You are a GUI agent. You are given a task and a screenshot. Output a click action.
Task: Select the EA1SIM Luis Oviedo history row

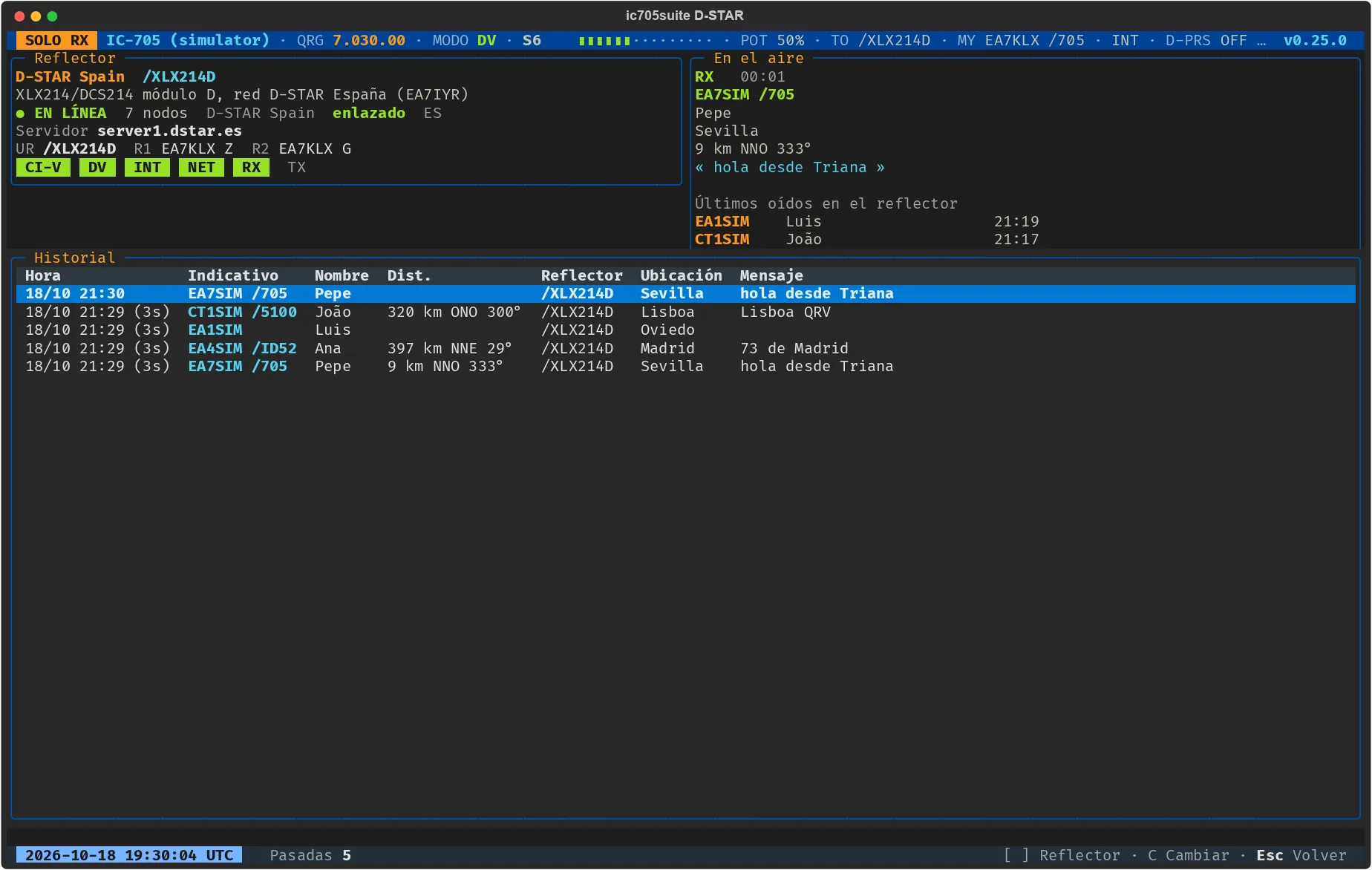686,330
